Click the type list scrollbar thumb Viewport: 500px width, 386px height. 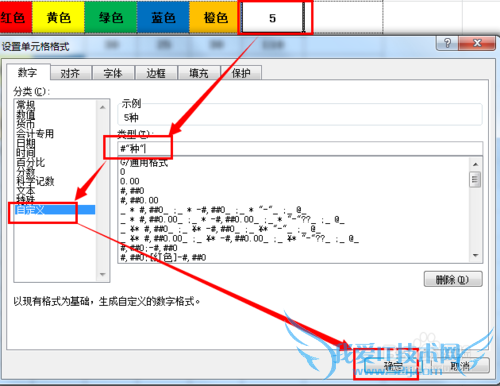(x=475, y=180)
